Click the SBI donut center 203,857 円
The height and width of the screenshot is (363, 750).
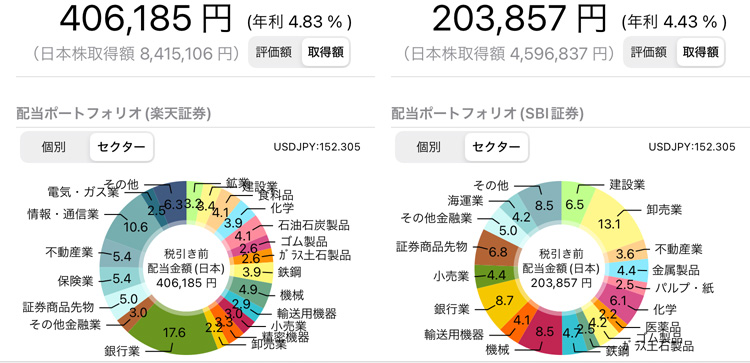[x=561, y=282]
